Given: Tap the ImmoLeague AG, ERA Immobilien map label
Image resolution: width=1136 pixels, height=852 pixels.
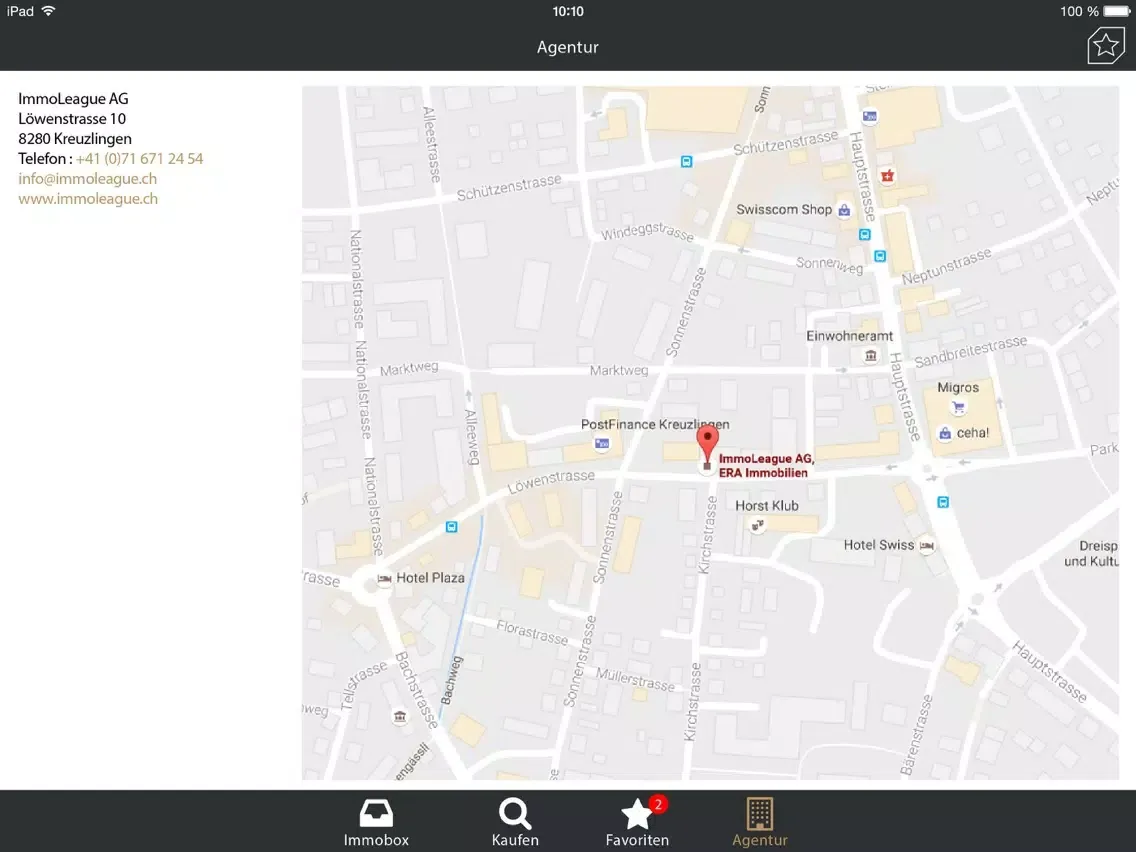Looking at the screenshot, I should click(767, 465).
